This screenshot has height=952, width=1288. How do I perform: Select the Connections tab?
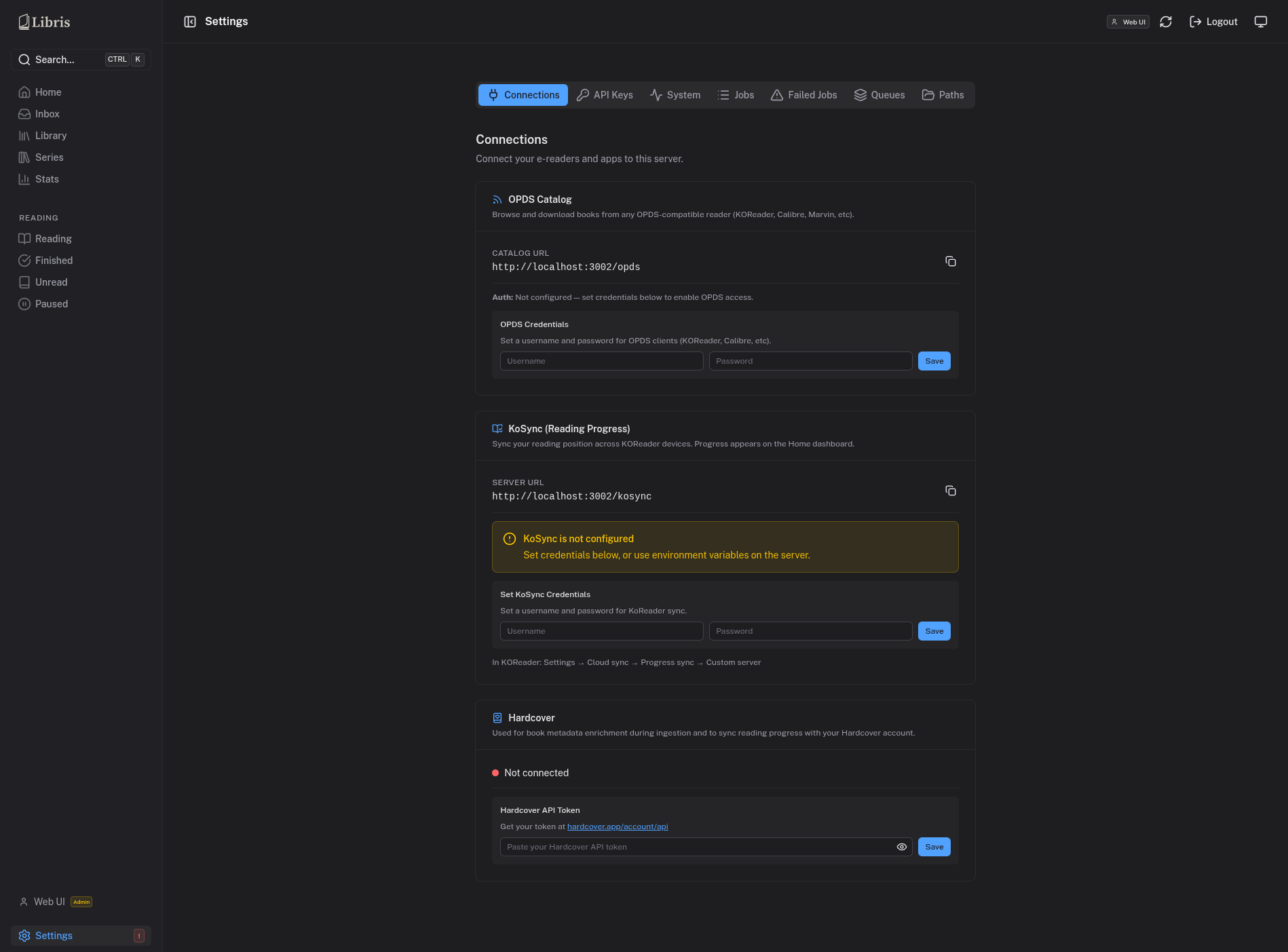point(523,95)
